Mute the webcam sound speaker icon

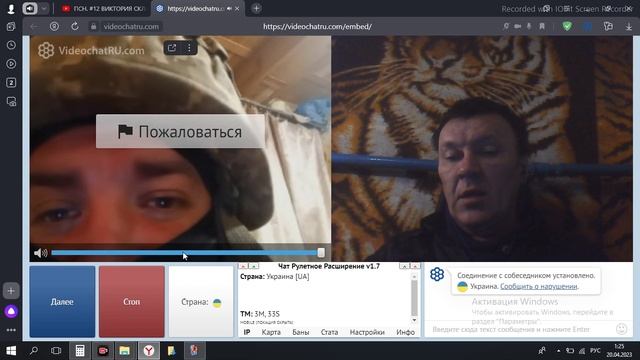(40, 253)
